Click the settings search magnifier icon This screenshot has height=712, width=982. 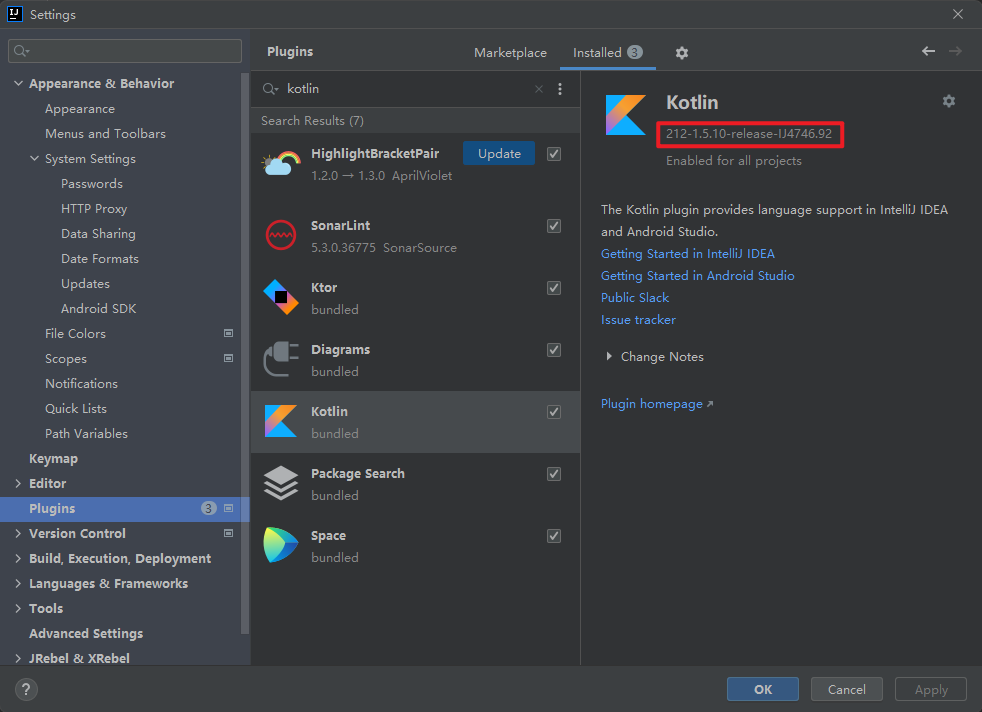tap(21, 51)
